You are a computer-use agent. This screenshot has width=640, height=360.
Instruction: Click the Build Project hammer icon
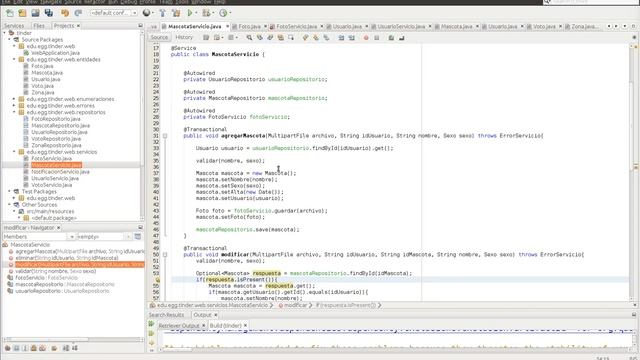click(162, 13)
